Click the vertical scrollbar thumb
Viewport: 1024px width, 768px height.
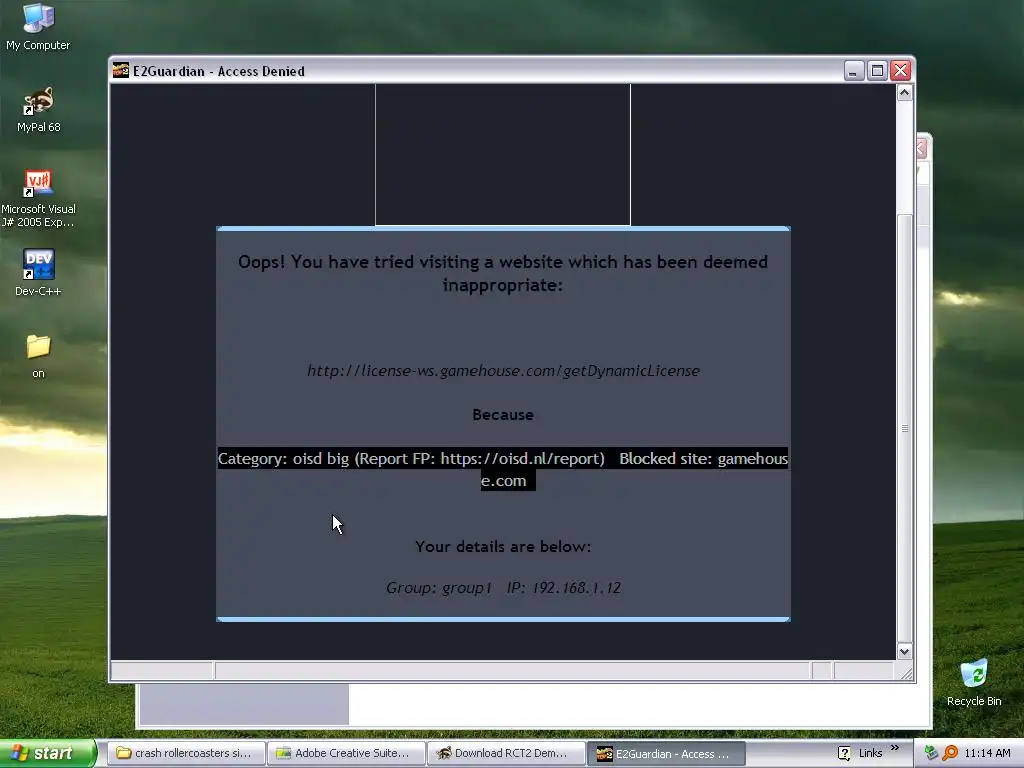(x=904, y=428)
